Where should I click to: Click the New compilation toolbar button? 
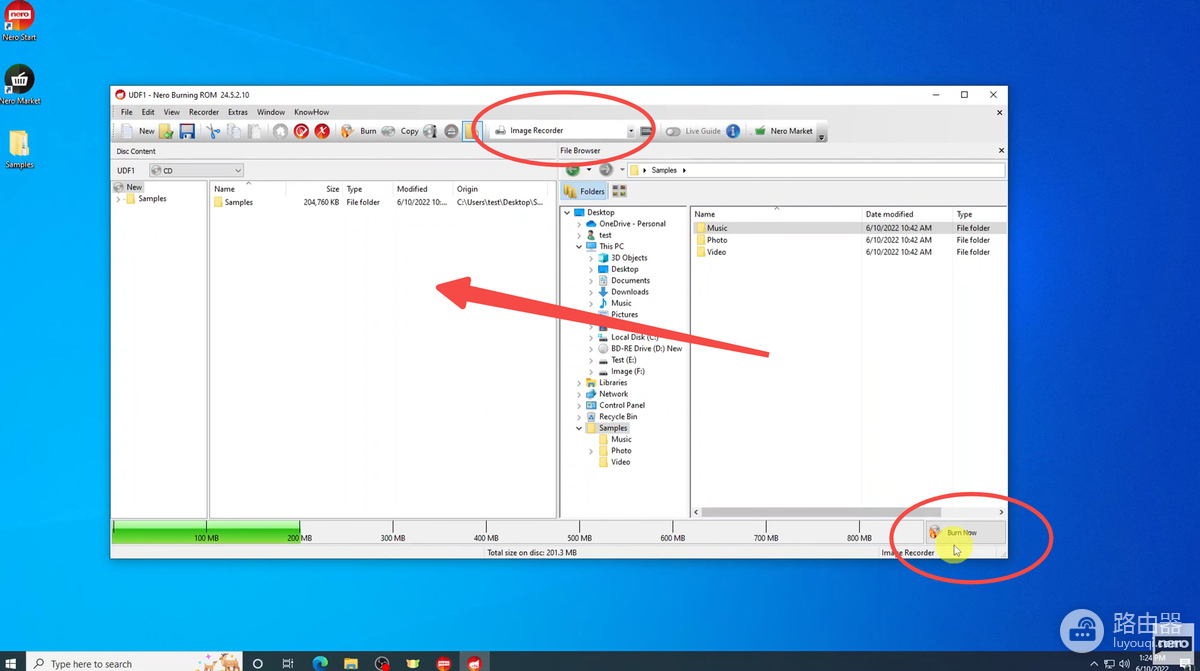click(139, 131)
